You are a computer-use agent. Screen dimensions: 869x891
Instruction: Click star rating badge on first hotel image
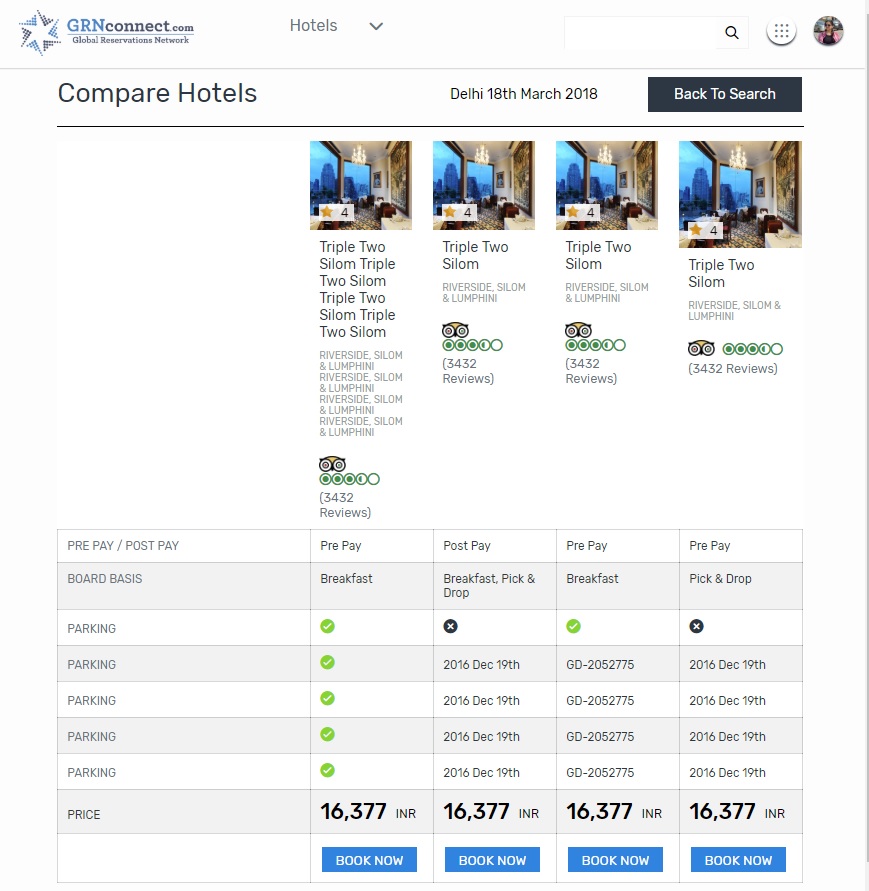click(x=336, y=213)
